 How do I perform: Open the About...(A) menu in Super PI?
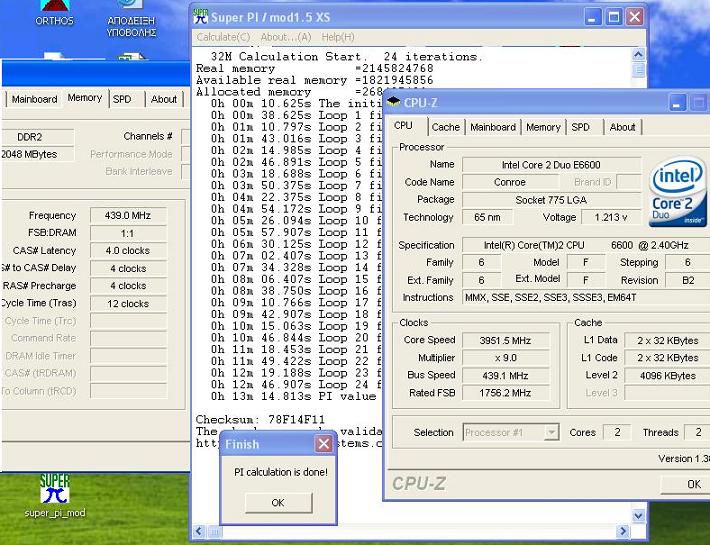[286, 37]
